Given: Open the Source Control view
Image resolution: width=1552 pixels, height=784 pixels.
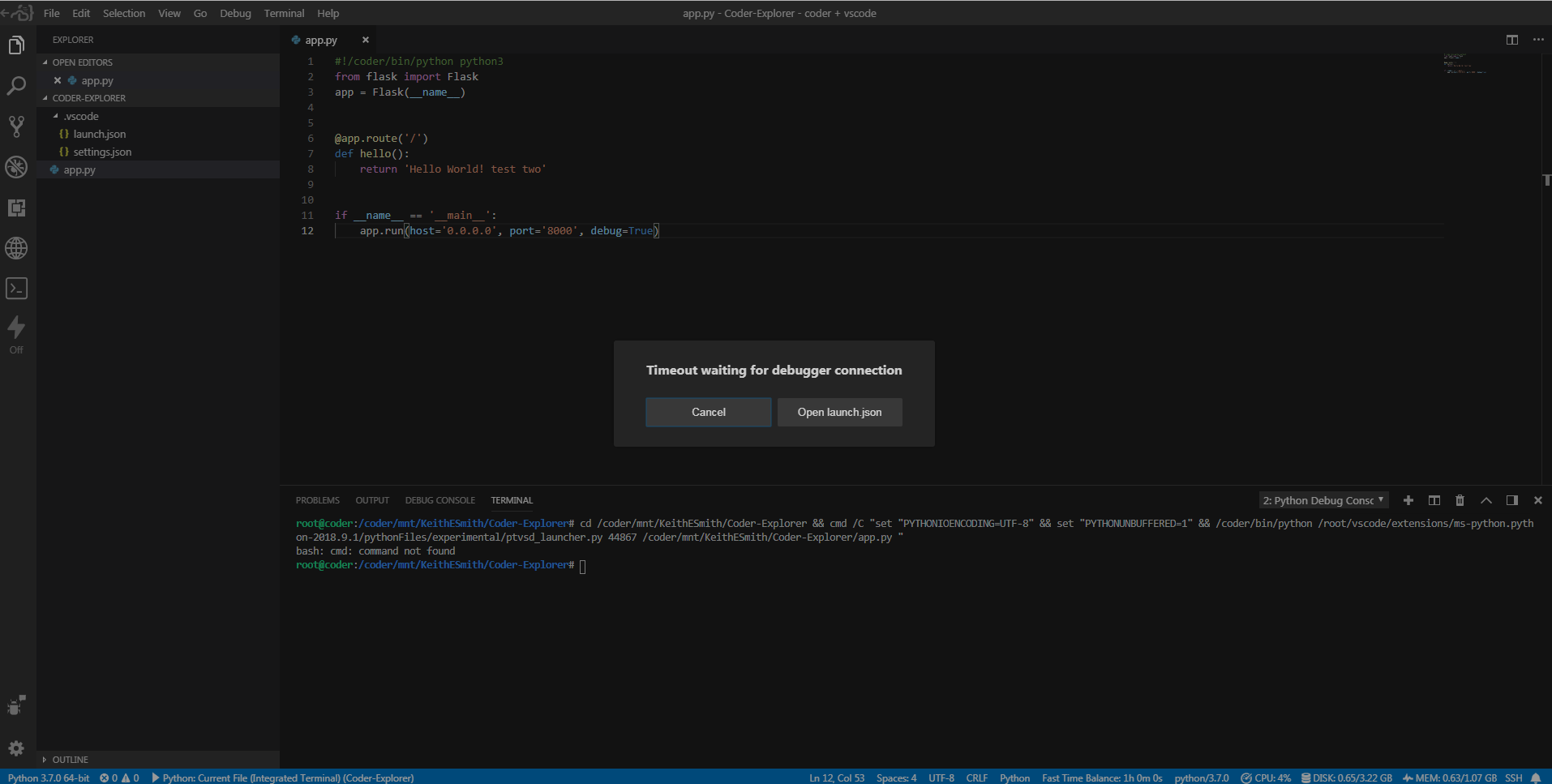Looking at the screenshot, I should [x=16, y=126].
